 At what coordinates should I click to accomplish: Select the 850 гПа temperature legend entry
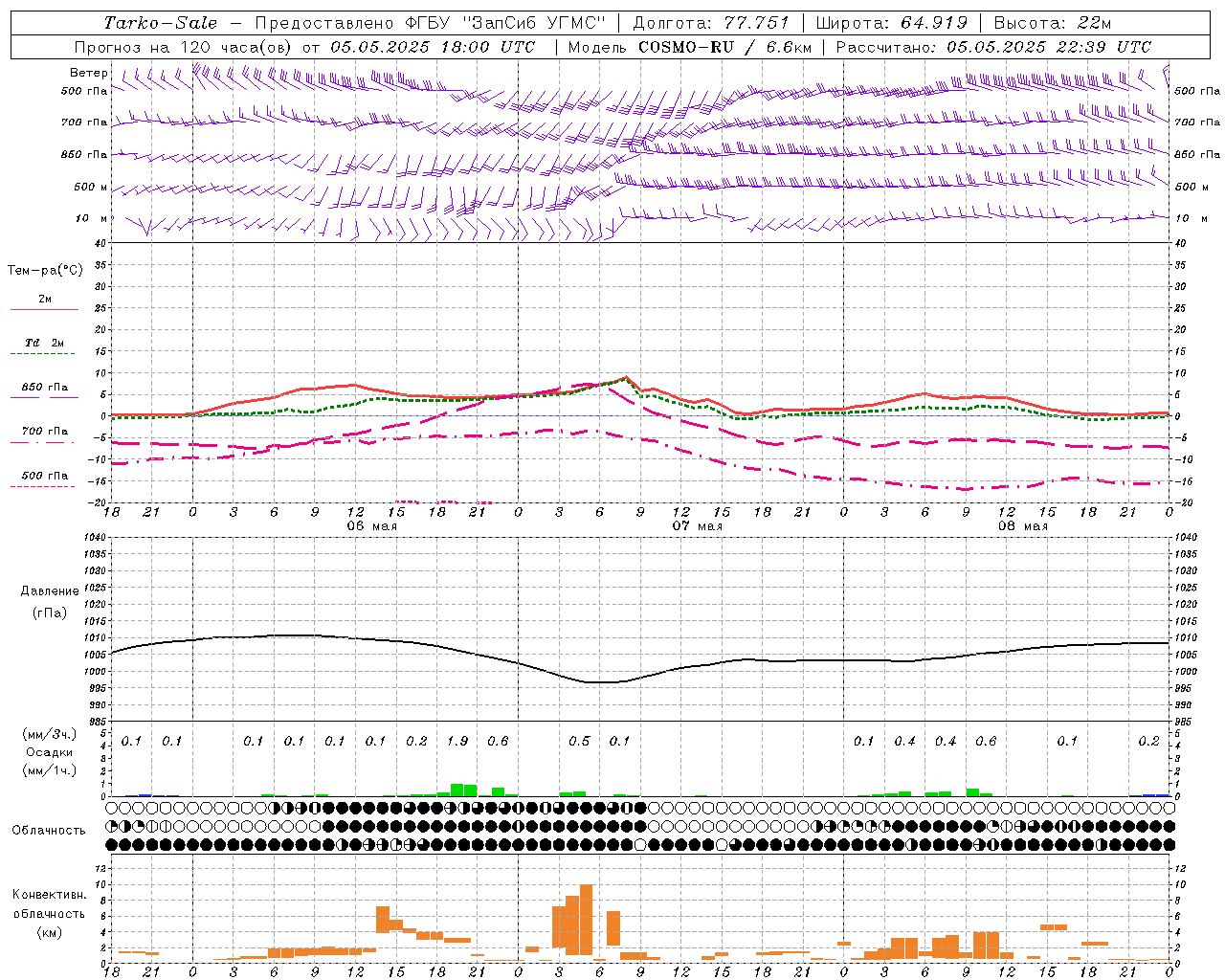point(44,391)
